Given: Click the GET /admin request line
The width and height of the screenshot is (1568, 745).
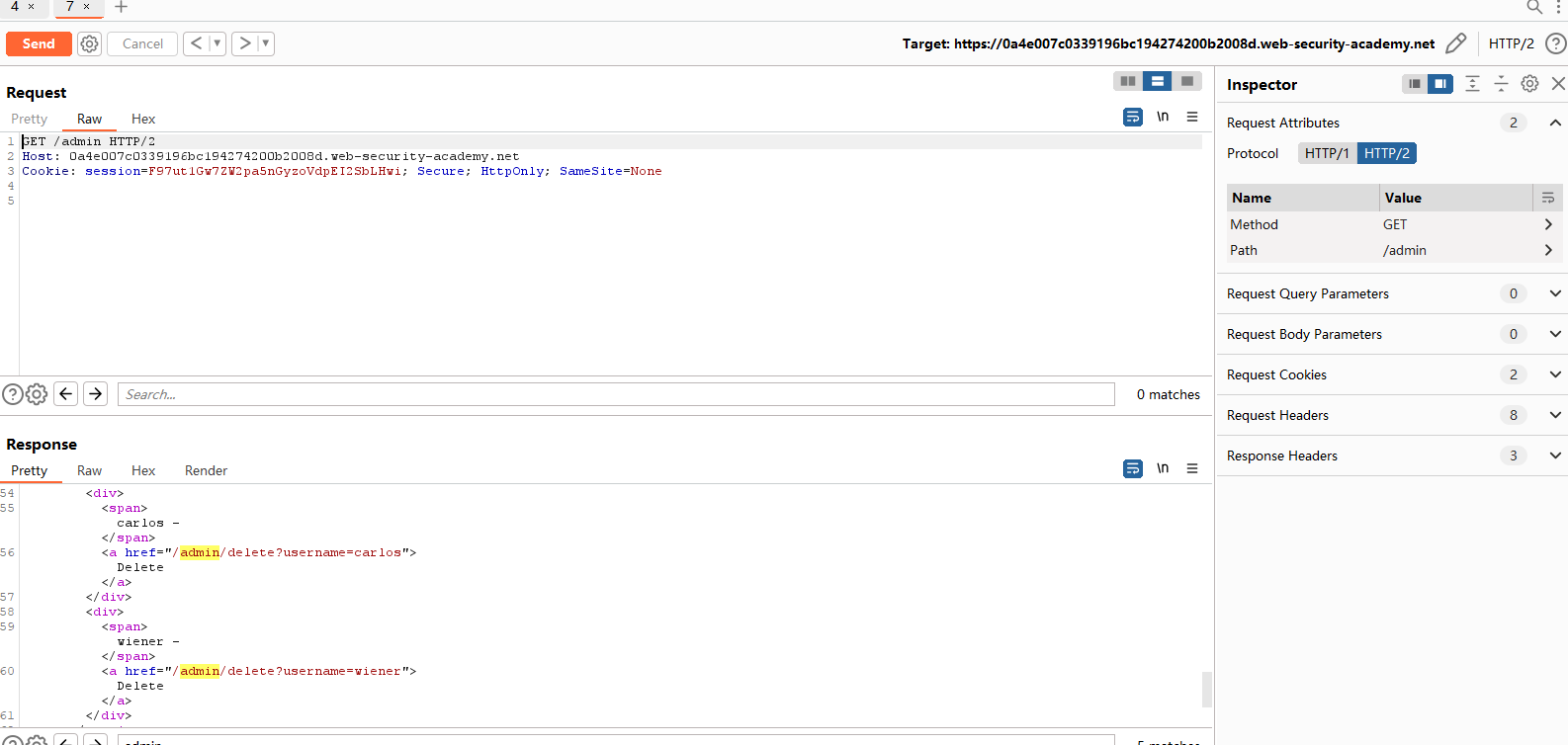Looking at the screenshot, I should pyautogui.click(x=89, y=141).
